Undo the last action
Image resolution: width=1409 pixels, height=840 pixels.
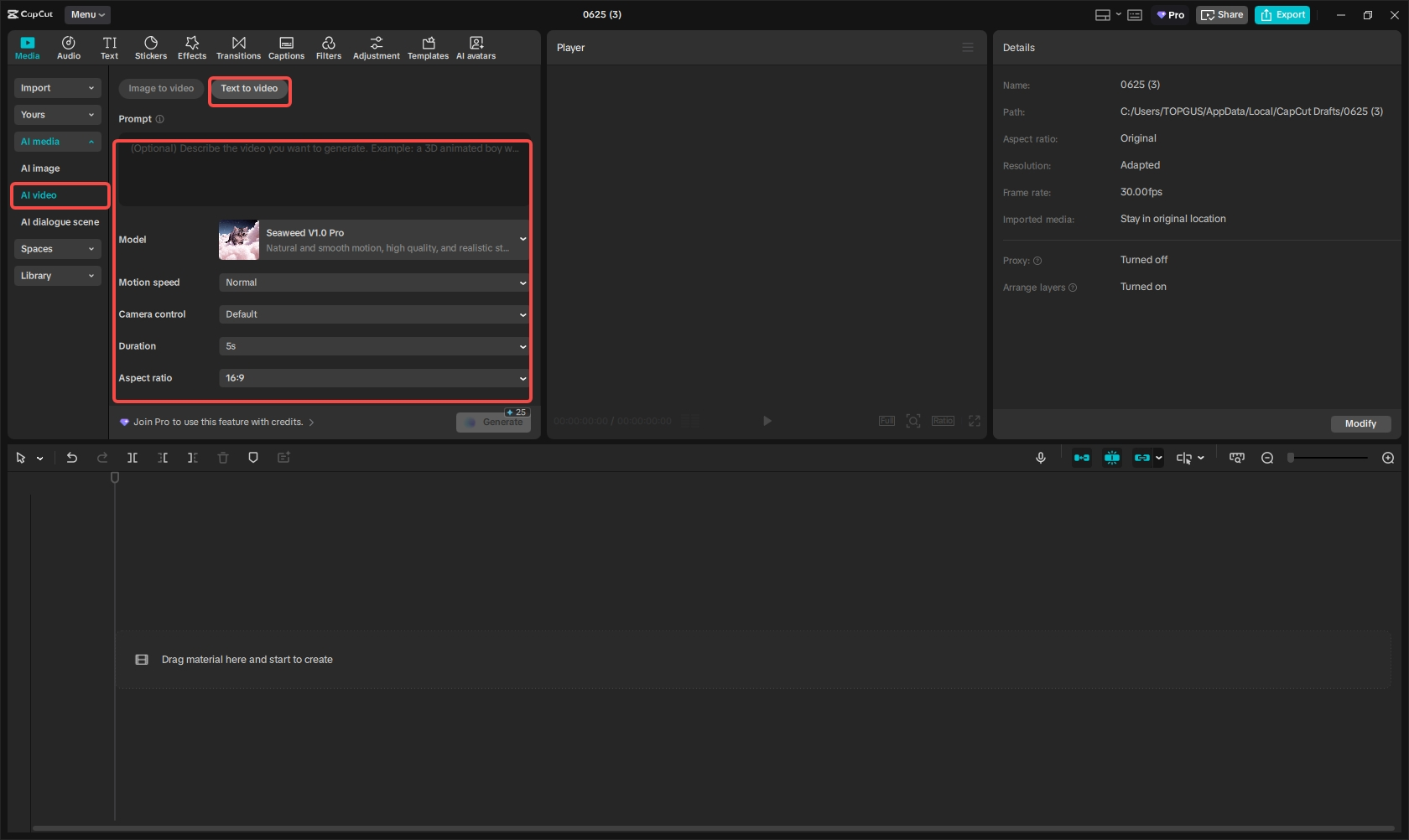point(71,458)
